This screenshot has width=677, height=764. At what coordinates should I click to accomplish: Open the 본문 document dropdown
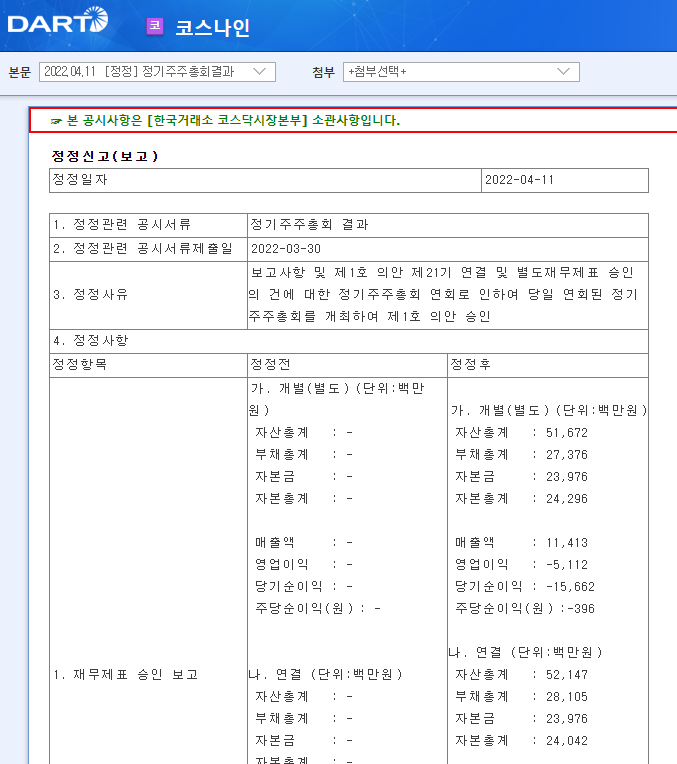pos(157,72)
